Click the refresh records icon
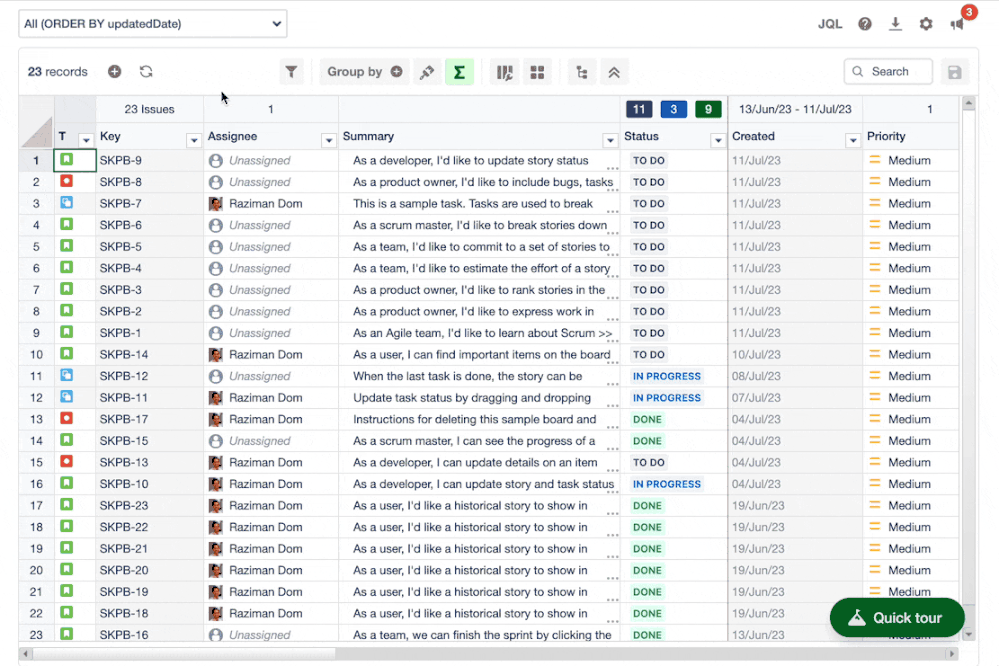Screen dimensions: 999x666 click(x=146, y=71)
